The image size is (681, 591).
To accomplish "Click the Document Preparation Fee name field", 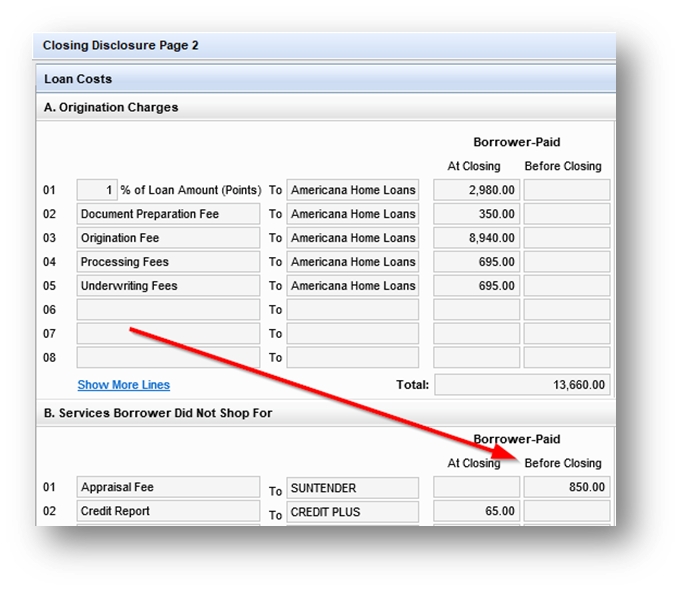I will pos(168,214).
